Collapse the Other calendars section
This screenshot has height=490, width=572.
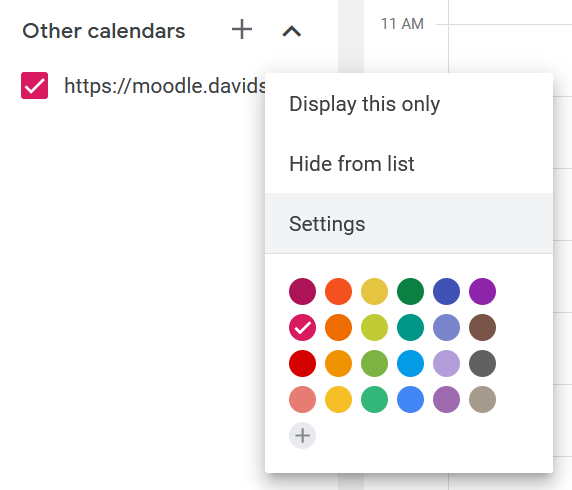click(x=291, y=31)
